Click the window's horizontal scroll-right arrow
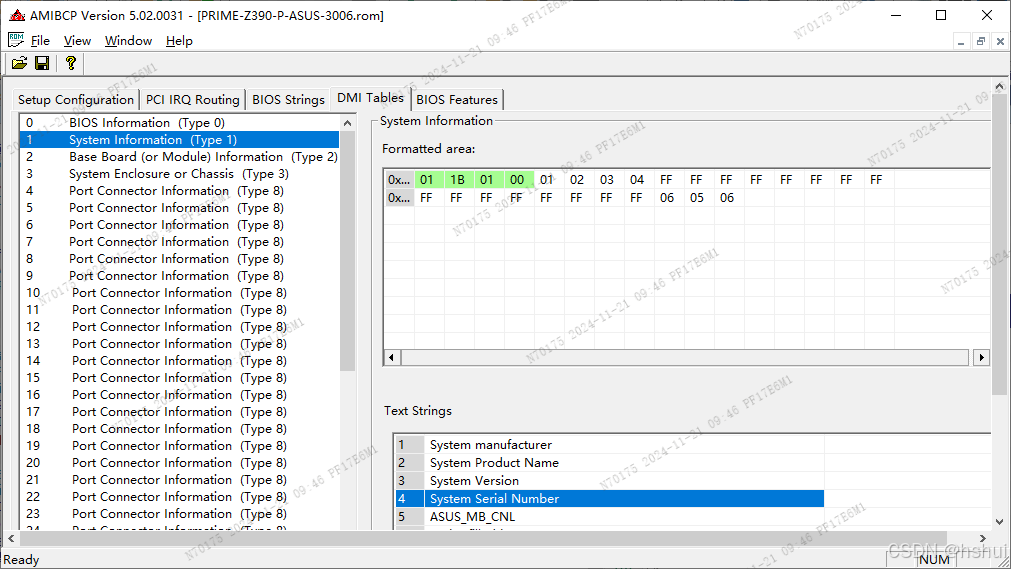1011x569 pixels. 983,538
